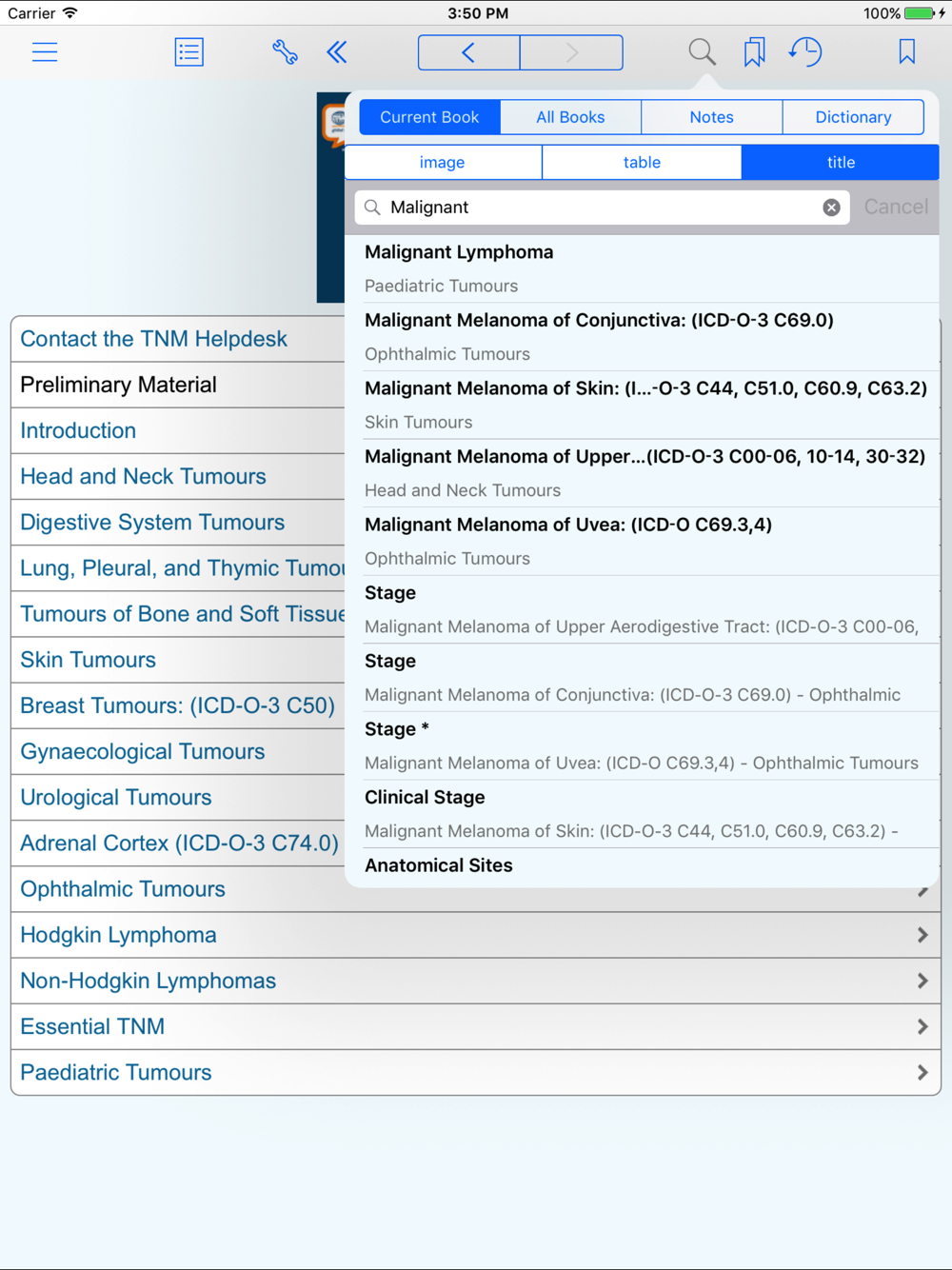Open the bookmarks list icon
Viewport: 952px width, 1270px height.
tap(754, 52)
